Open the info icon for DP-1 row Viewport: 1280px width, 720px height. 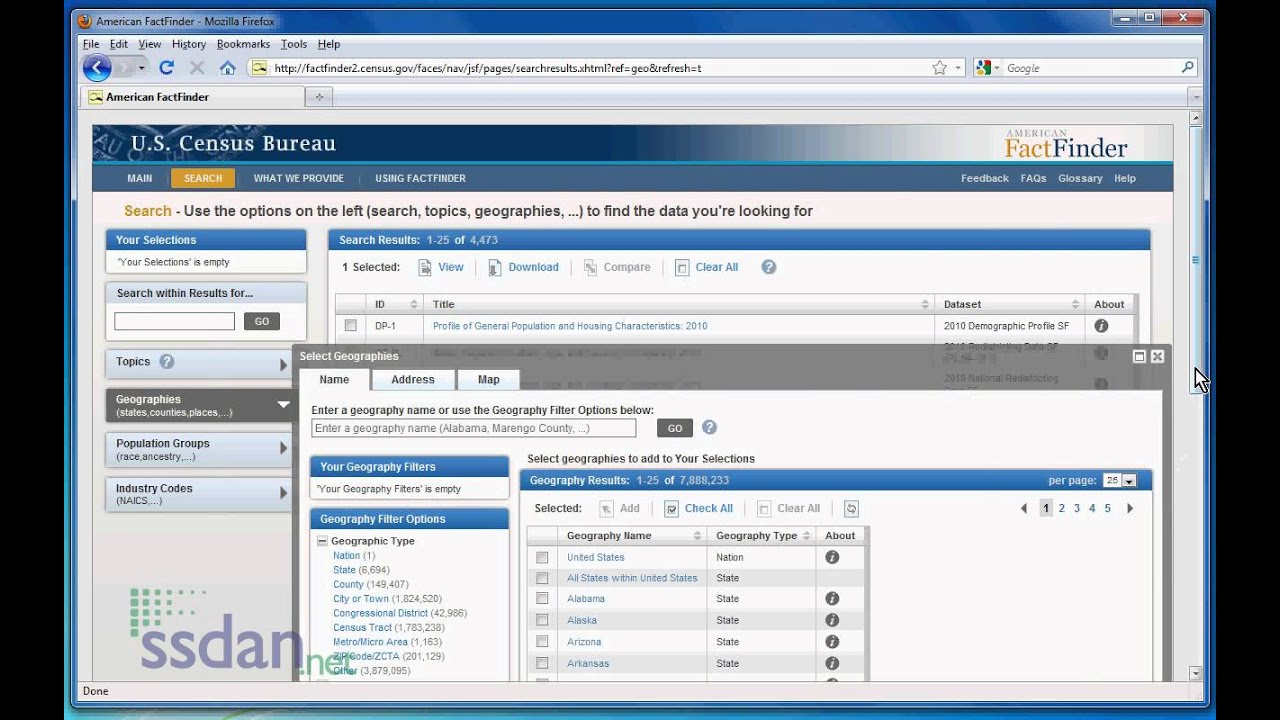1101,326
